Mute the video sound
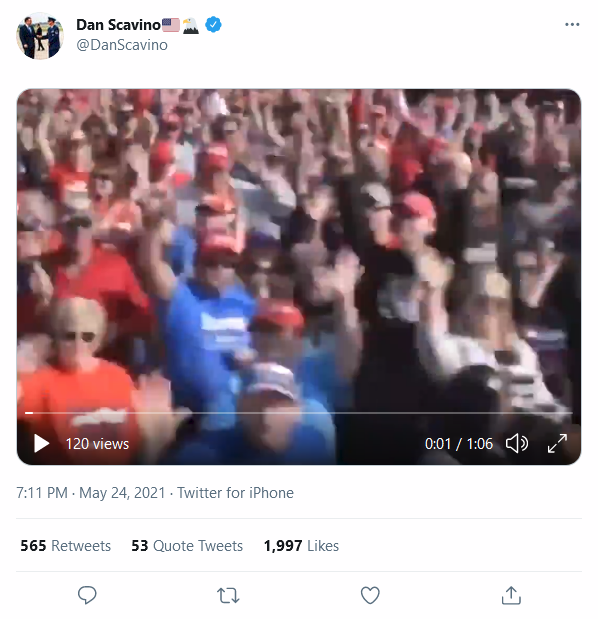598x619 pixels. (x=517, y=443)
